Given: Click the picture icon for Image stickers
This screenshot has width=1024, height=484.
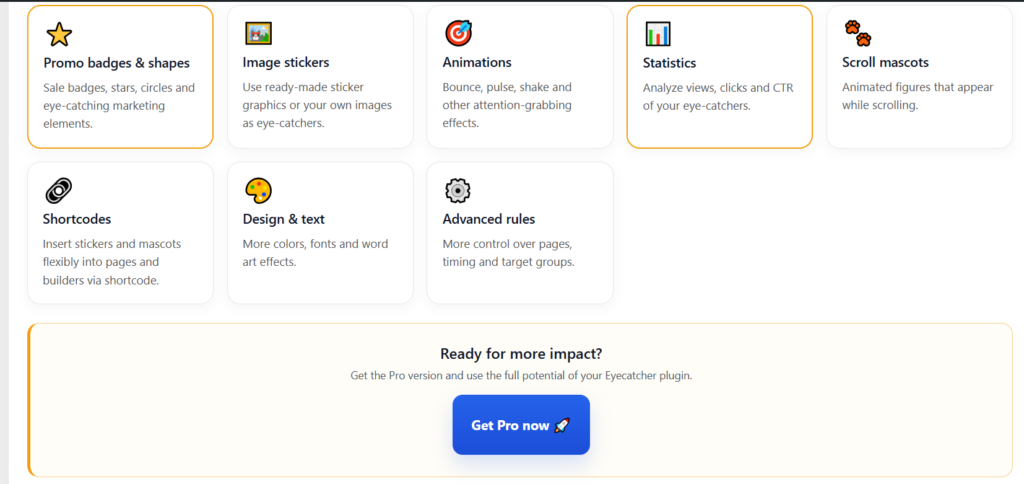Looking at the screenshot, I should coord(259,34).
